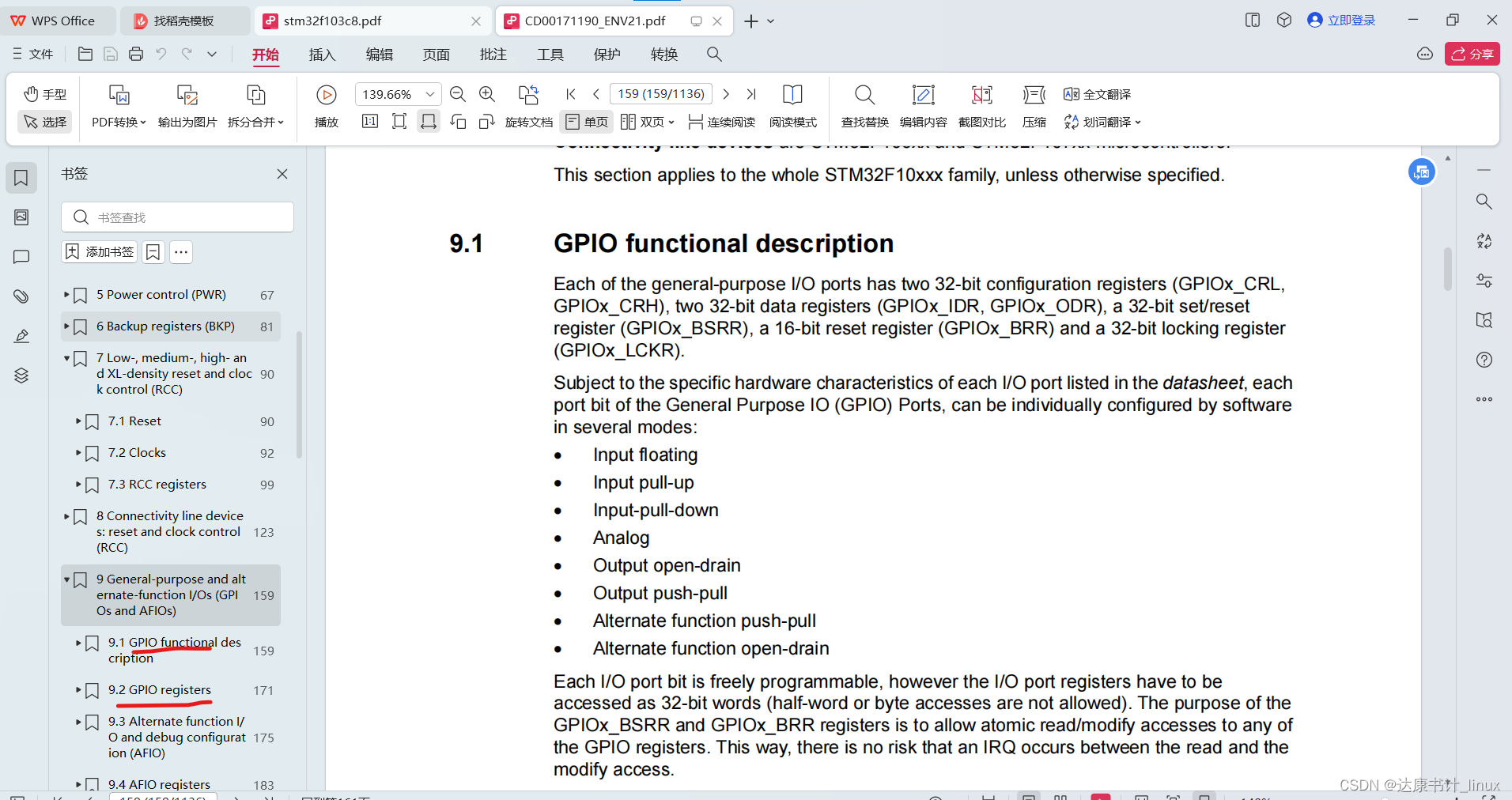1512x800 pixels.
Task: Expand the 7.2 Clocks bookmark
Action: (78, 452)
